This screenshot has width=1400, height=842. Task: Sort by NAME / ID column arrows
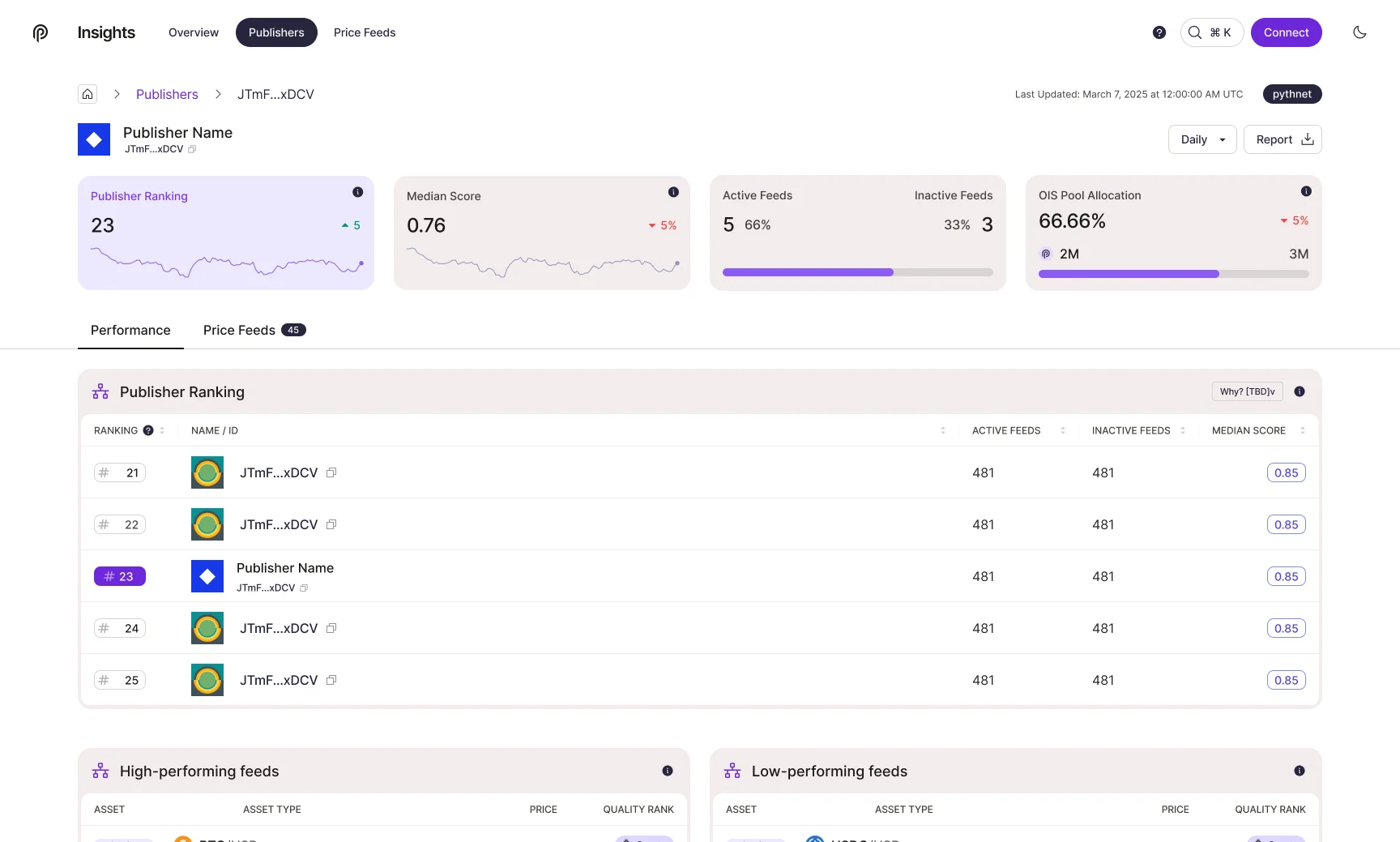943,430
